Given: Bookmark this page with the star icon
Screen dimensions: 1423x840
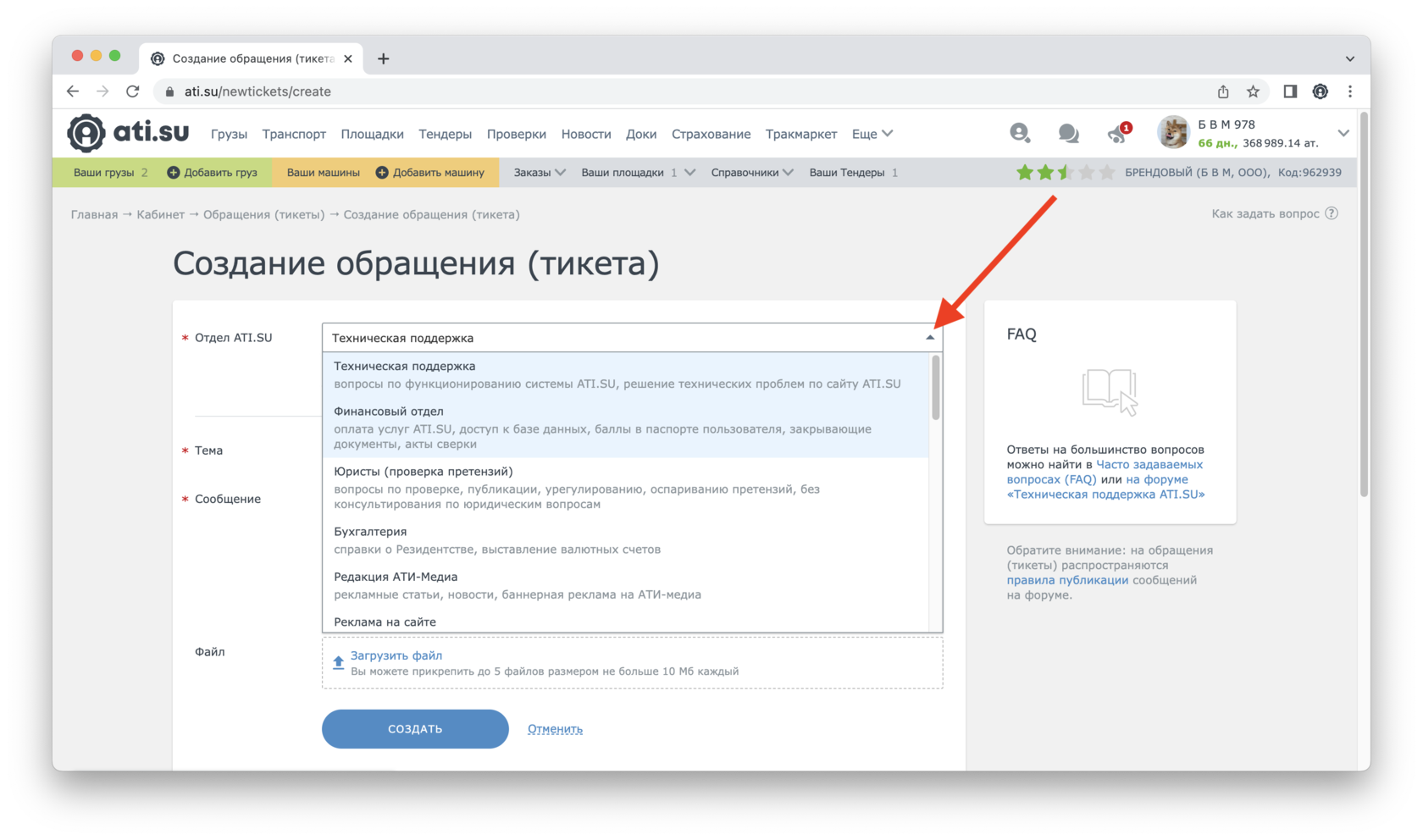Looking at the screenshot, I should coord(1253,91).
